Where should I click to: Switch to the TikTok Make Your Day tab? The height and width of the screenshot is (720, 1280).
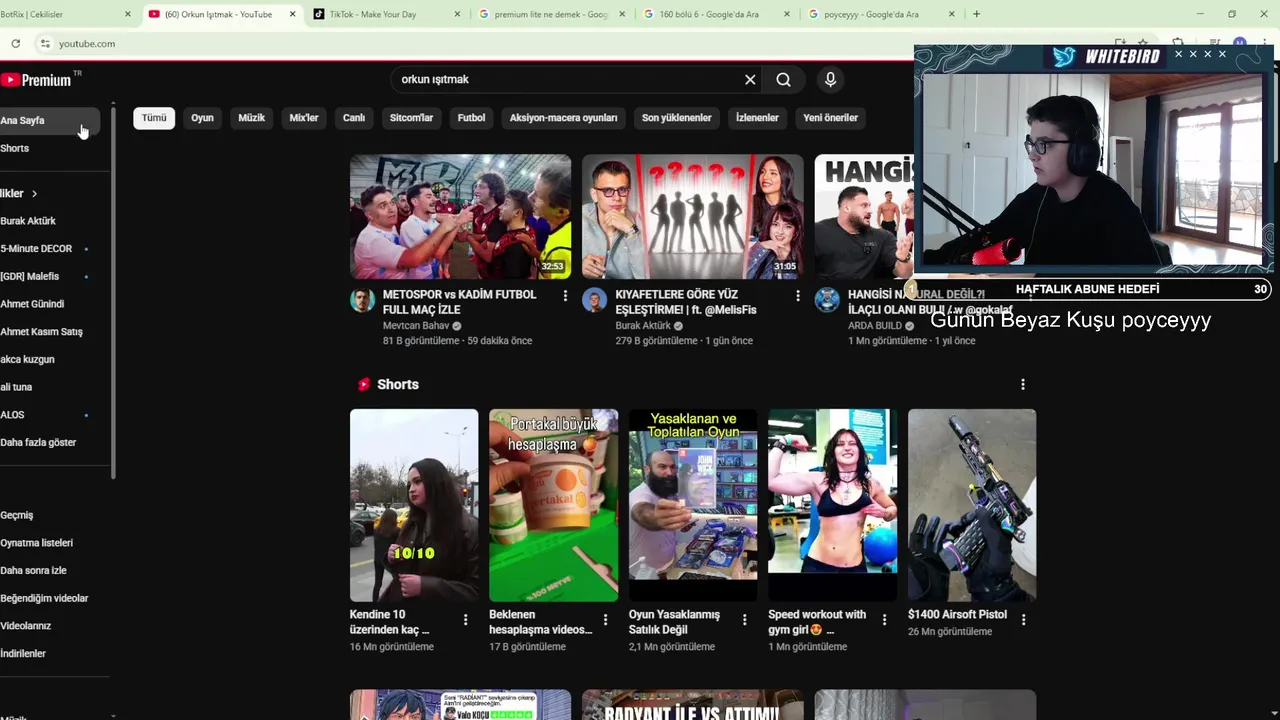[x=387, y=14]
